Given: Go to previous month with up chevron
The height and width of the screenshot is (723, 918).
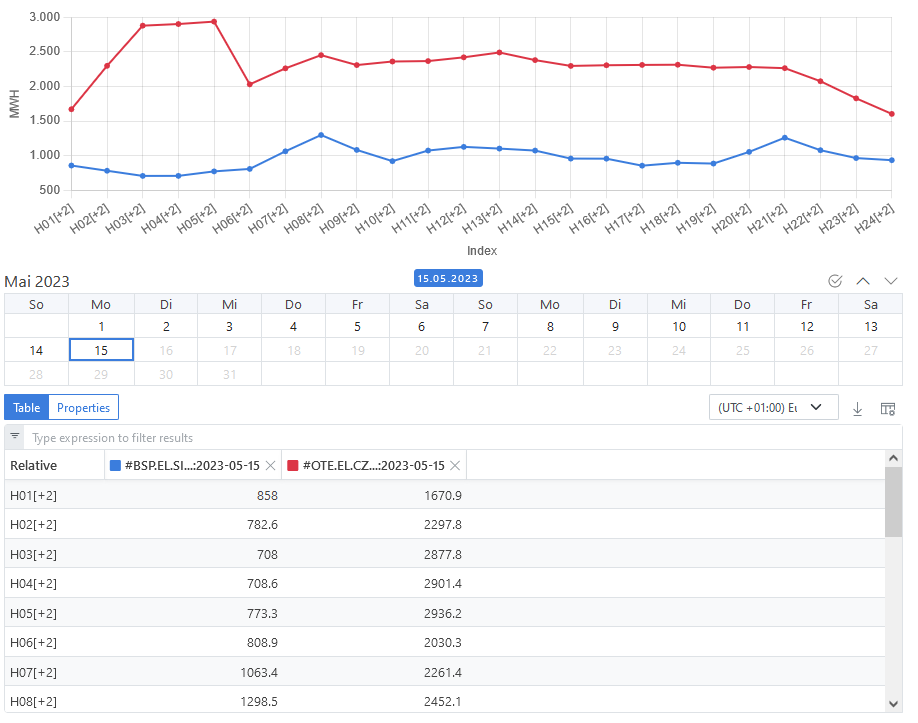Looking at the screenshot, I should (863, 281).
